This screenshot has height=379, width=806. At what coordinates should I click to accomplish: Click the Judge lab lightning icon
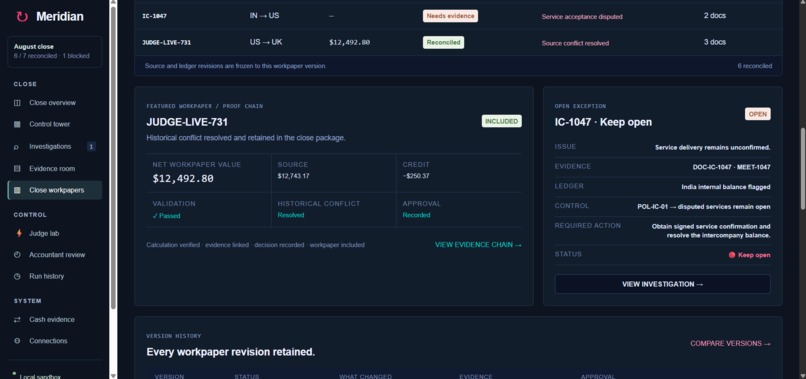(x=19, y=233)
